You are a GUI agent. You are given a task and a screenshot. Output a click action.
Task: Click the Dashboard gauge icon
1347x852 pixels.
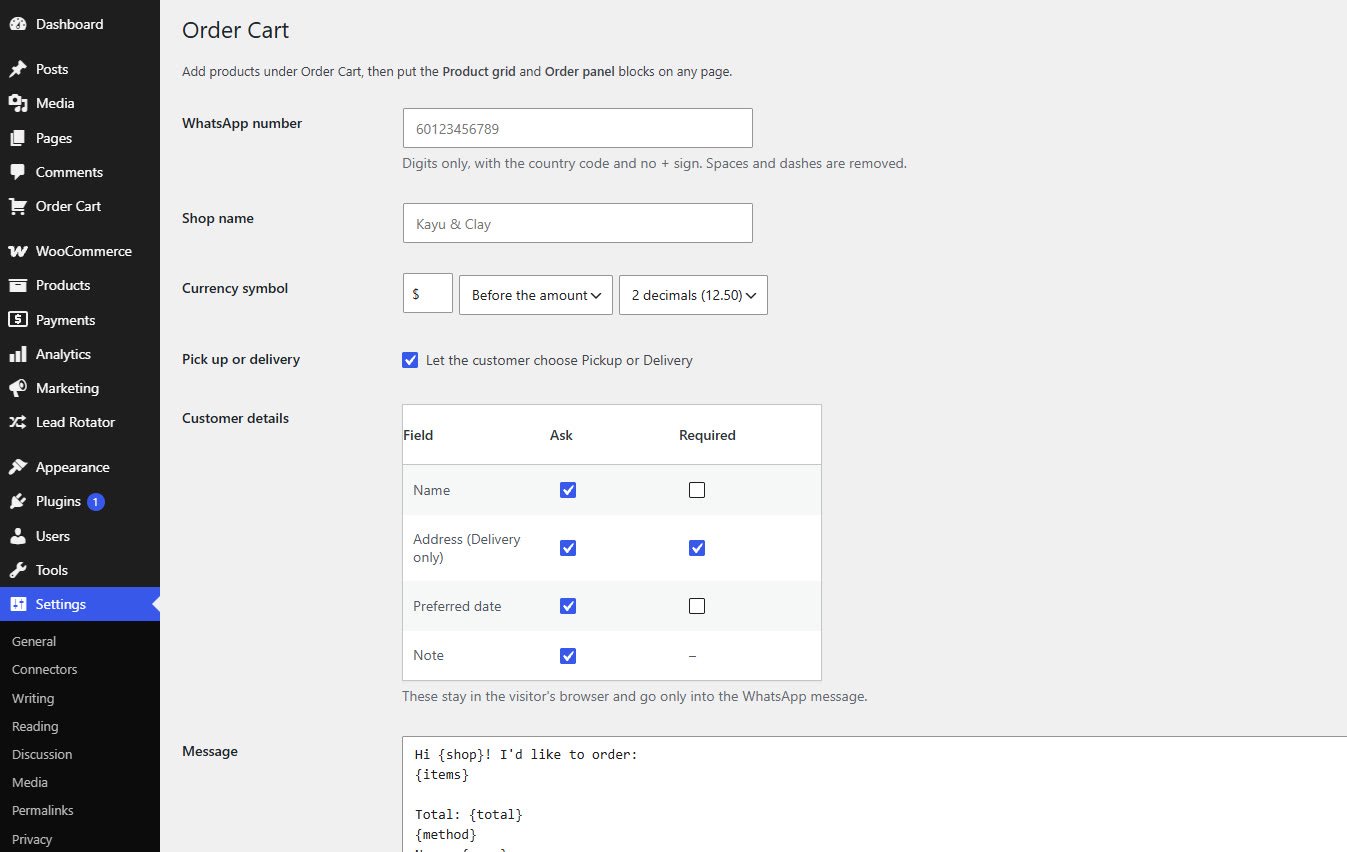coord(18,24)
